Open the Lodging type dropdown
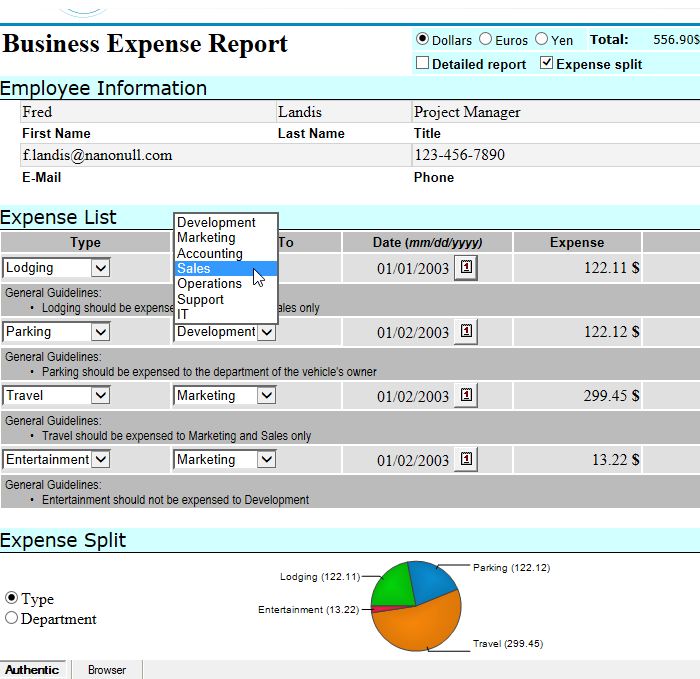 tap(99, 268)
